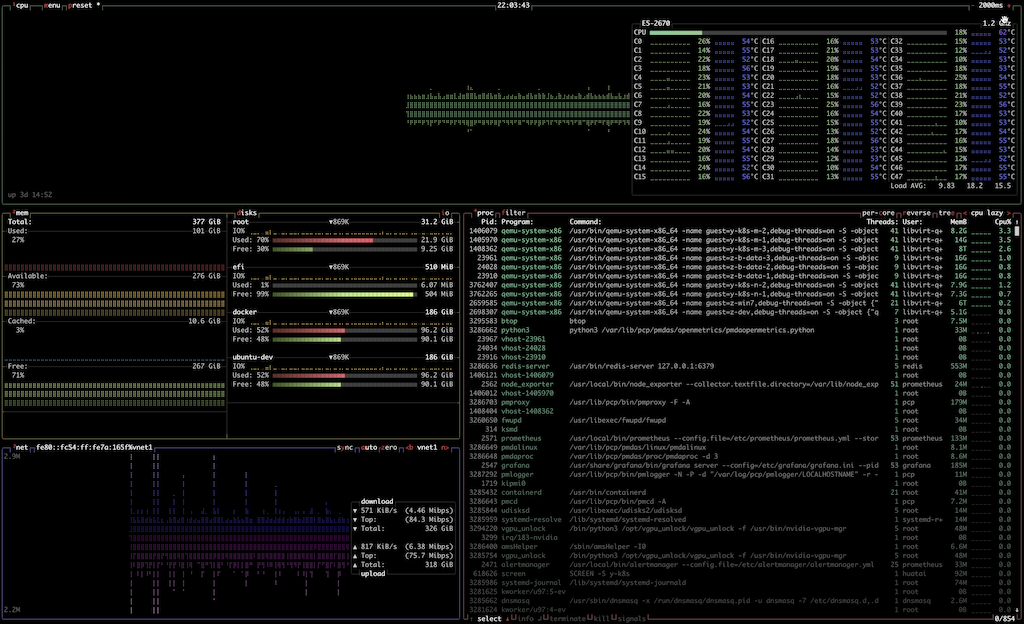Click the 'cpu lazy' sort mode label

coord(987,213)
